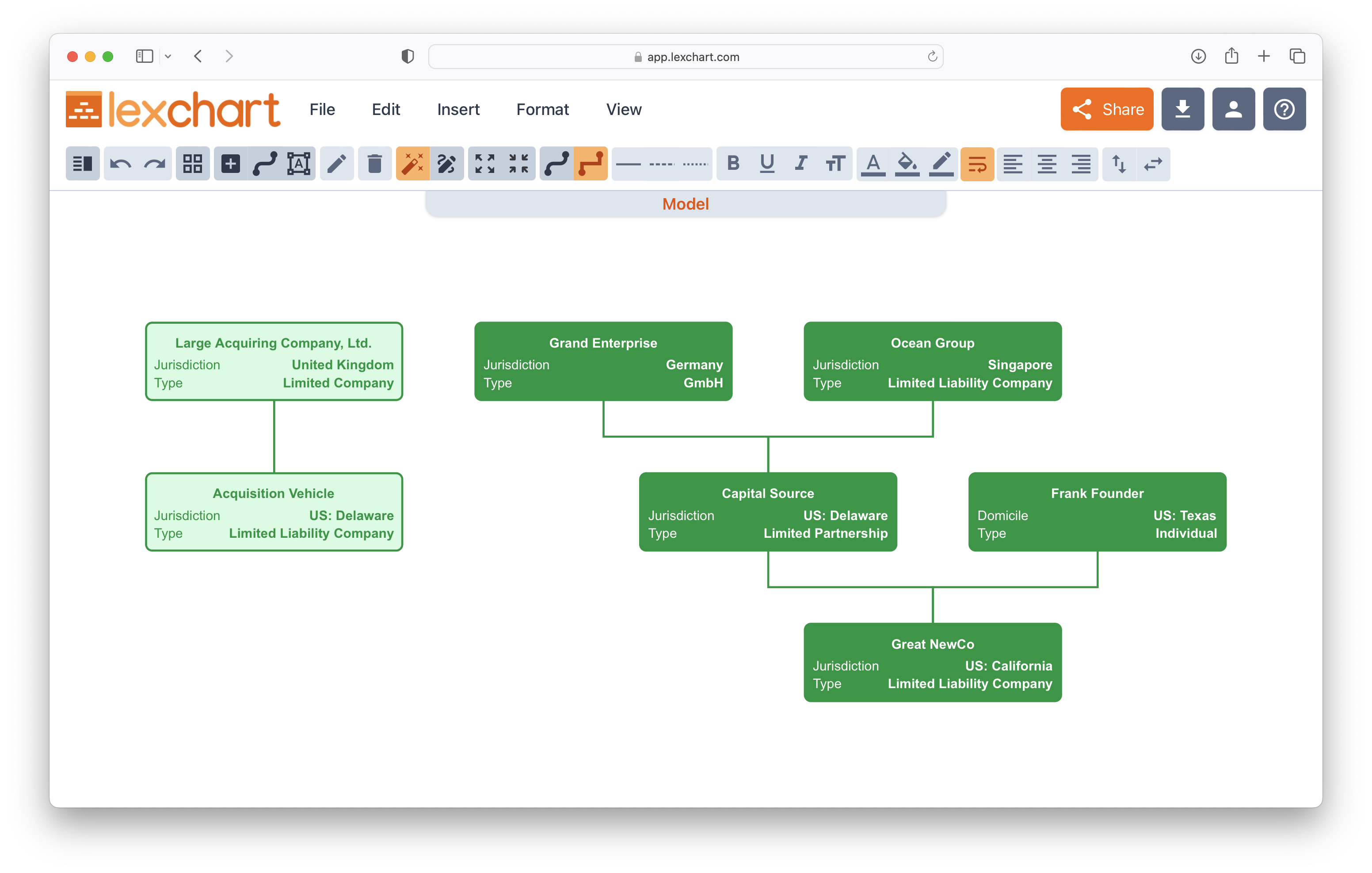Select the Grand Enterprise box

(603, 361)
